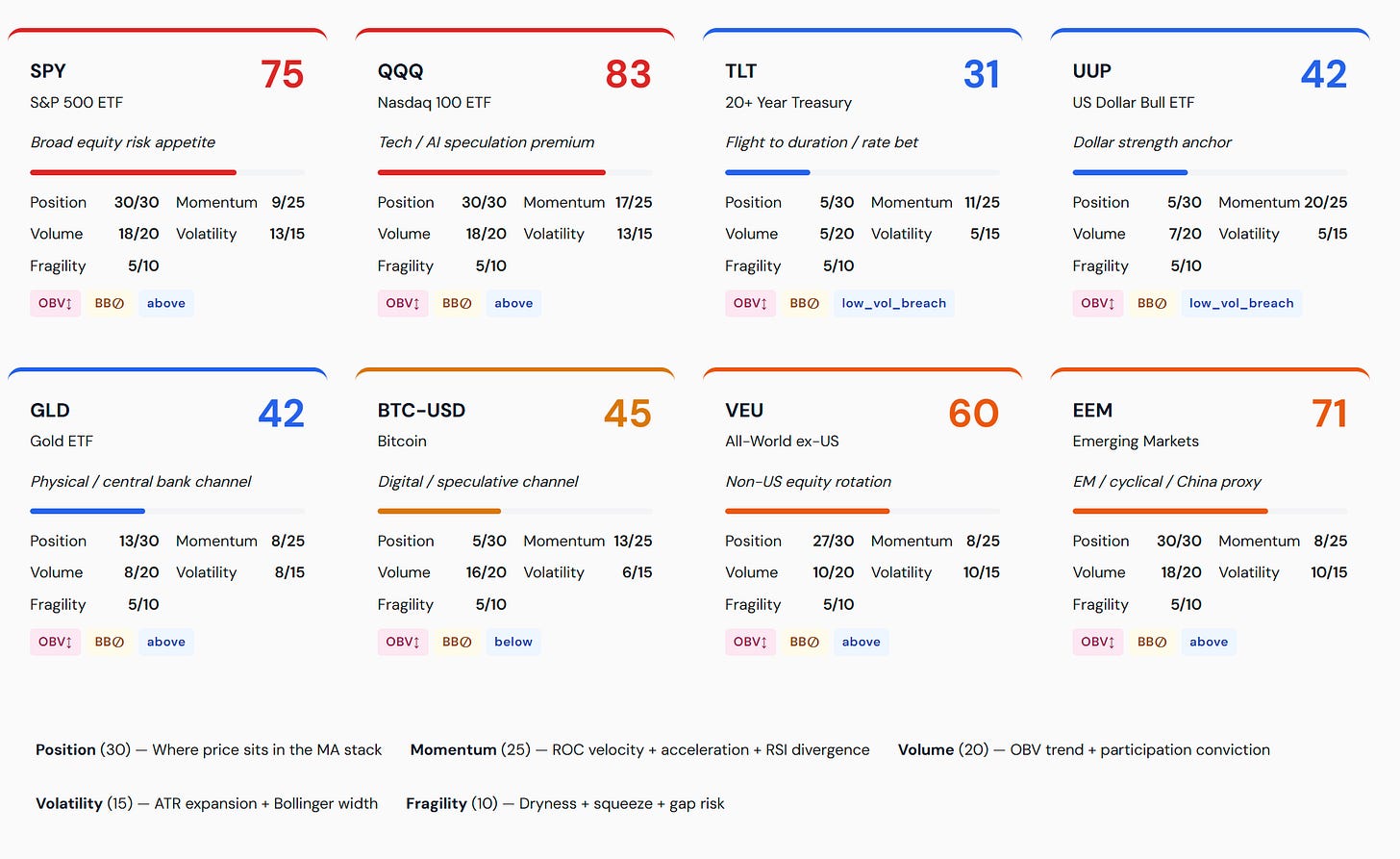
Task: Click the BB tag on the GLD card
Action: click(110, 642)
